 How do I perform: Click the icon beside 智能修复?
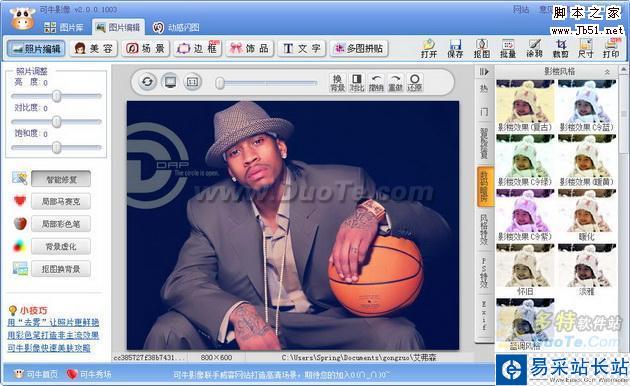tap(19, 178)
